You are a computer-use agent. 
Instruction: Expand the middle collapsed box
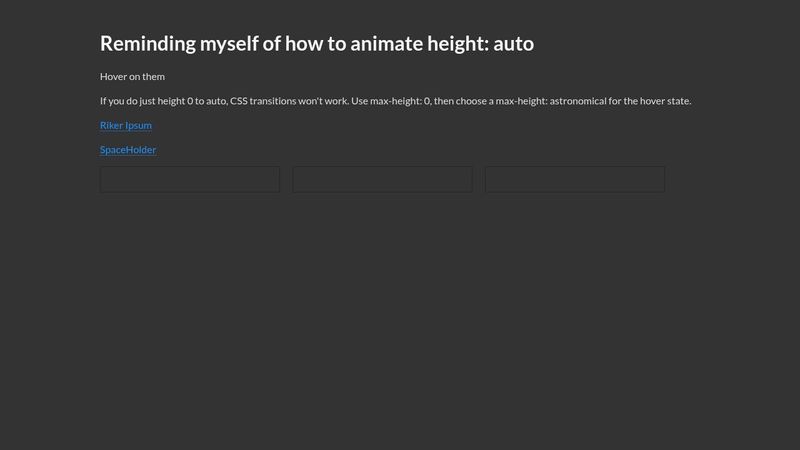coord(382,179)
